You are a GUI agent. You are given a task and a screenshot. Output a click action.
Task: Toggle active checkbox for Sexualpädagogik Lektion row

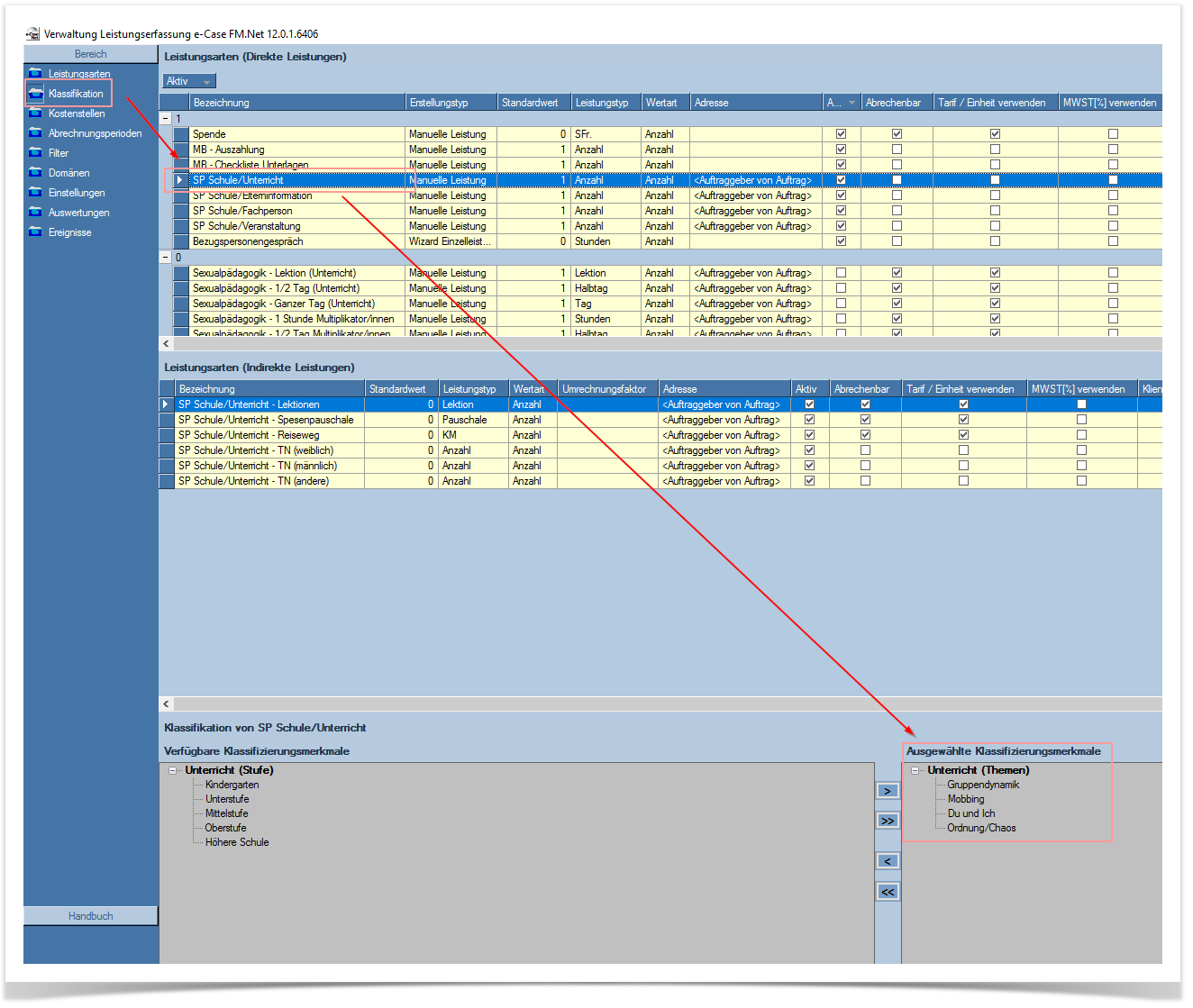(841, 273)
